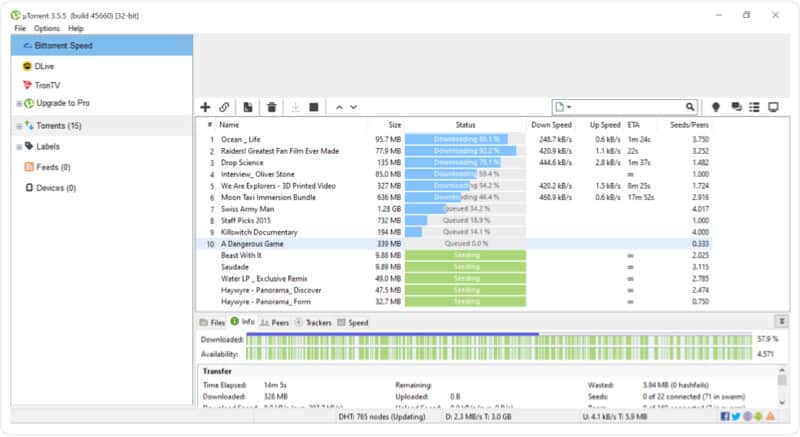Click the Android icon in the status bar
This screenshot has height=437, width=800.
[758, 417]
